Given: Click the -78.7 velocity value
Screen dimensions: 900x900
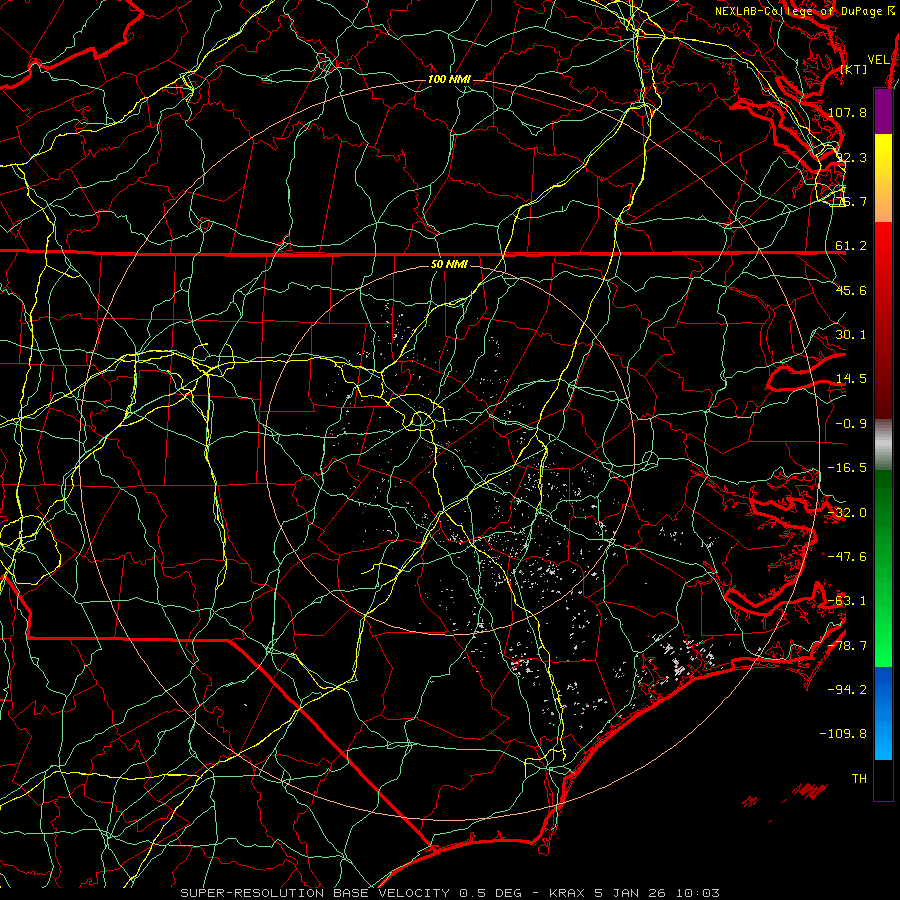Looking at the screenshot, I should 847,646.
